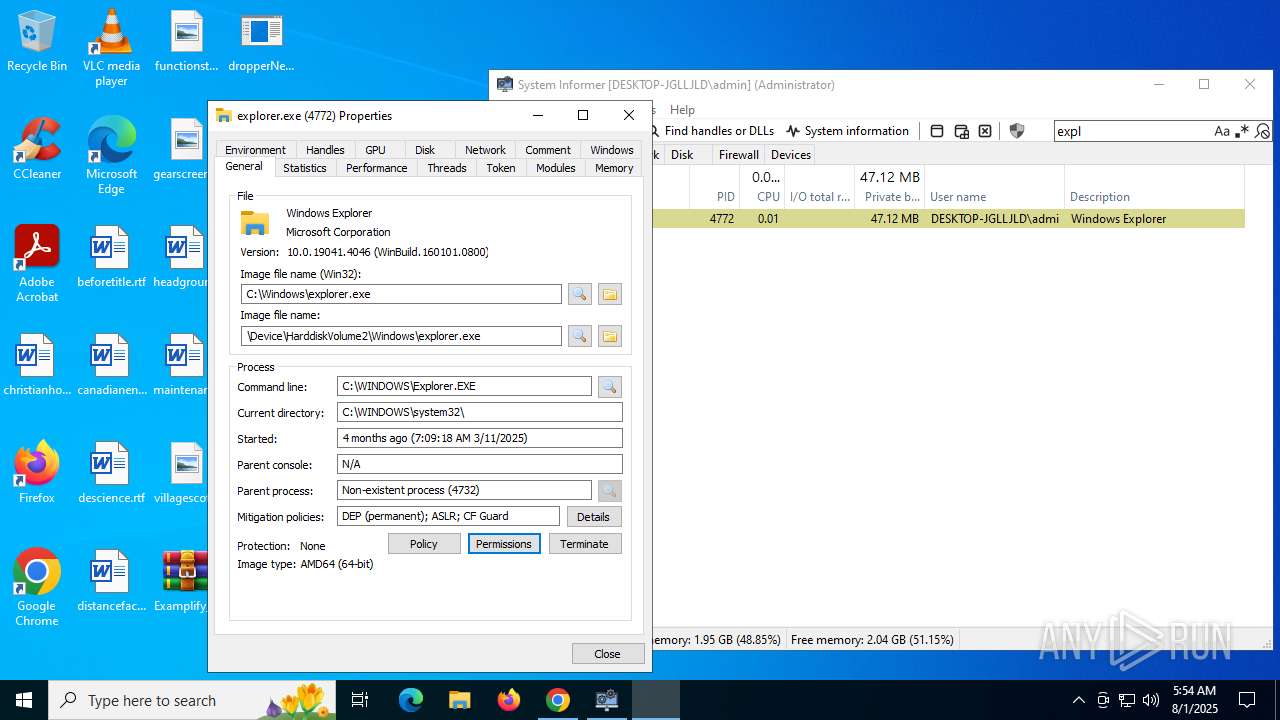
Task: Open Windows Start menu
Action: [x=24, y=700]
